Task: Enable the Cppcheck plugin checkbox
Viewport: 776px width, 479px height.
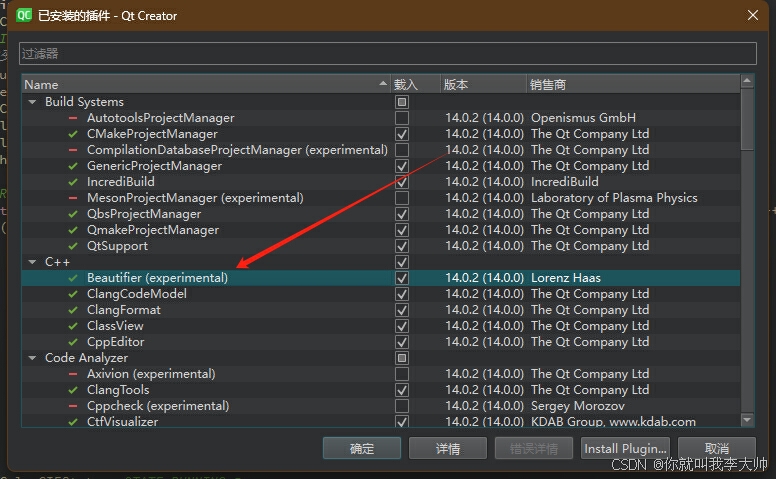Action: pos(402,406)
